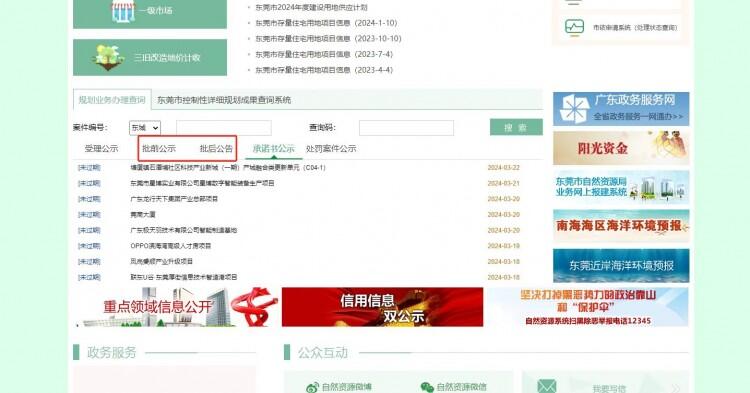Open 广东龙行天下集团产业总部项目 entry
The image size is (750, 393).
click(174, 199)
